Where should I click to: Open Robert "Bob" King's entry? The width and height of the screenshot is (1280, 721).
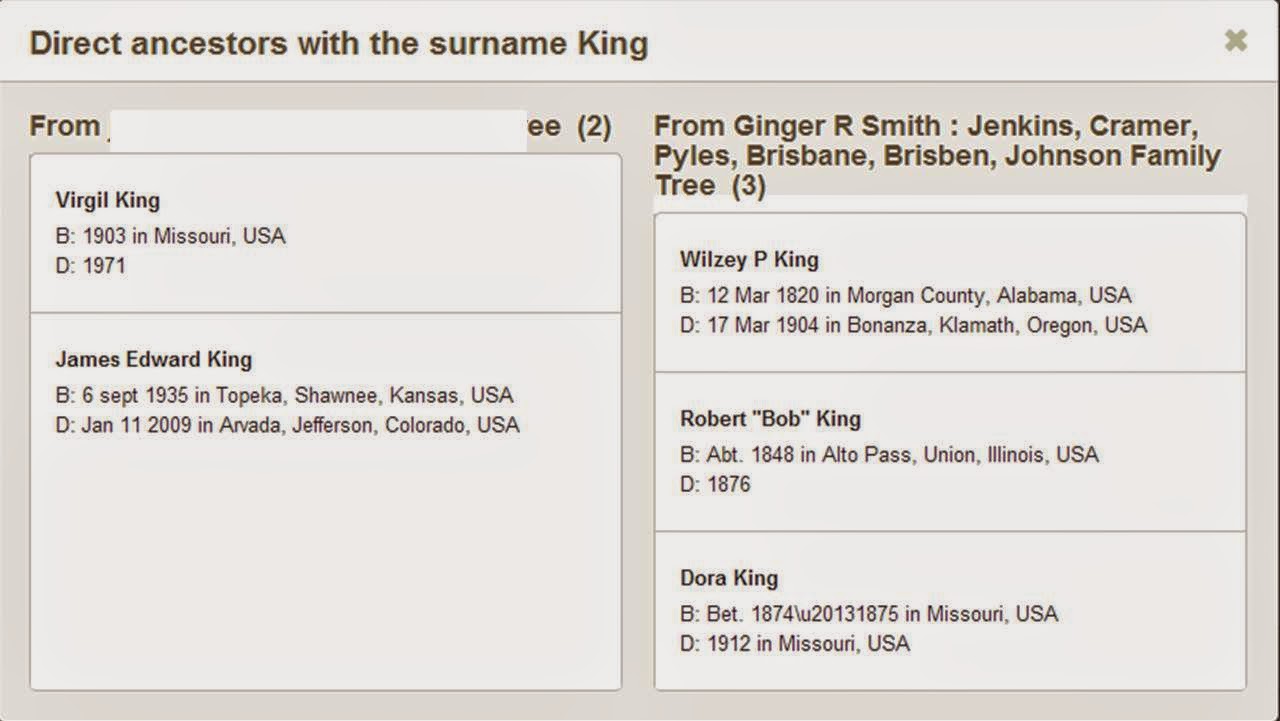coord(948,451)
